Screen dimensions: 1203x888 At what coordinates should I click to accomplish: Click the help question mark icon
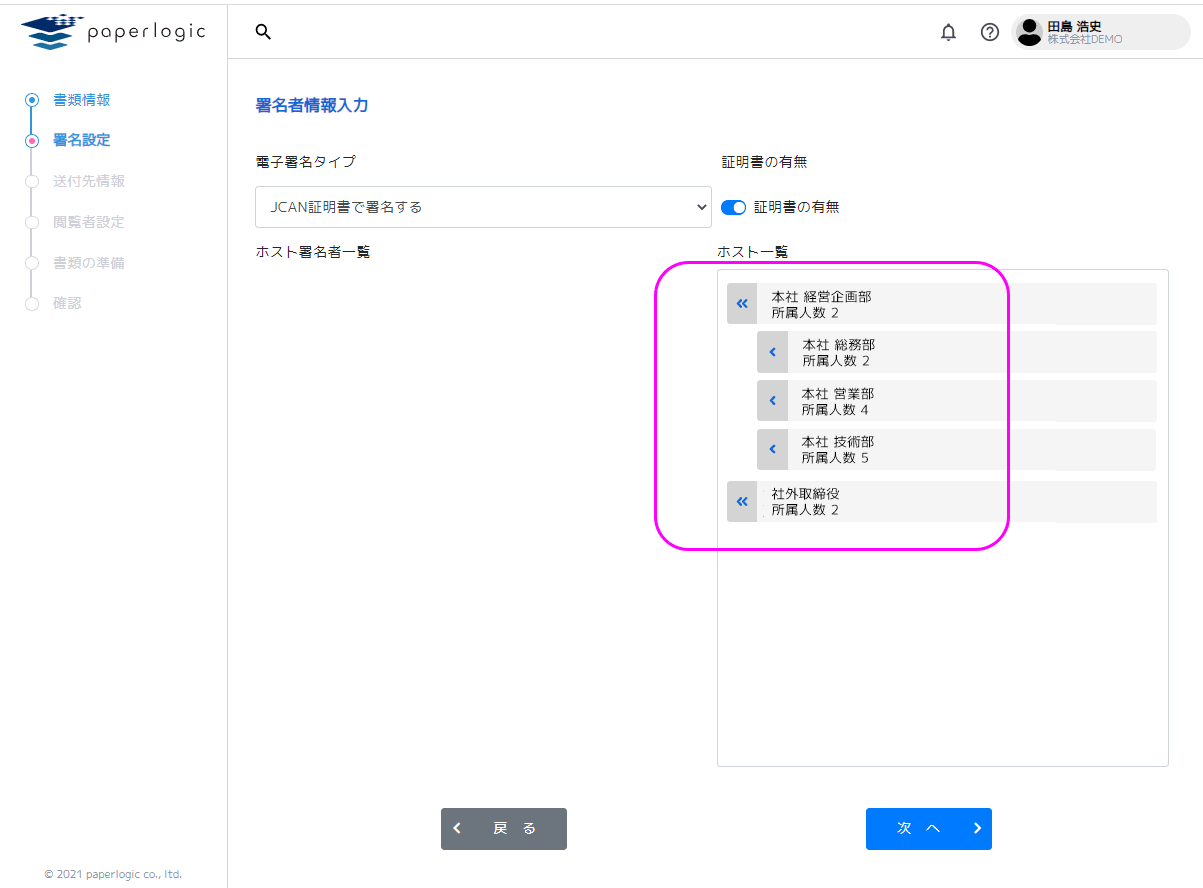pos(989,33)
